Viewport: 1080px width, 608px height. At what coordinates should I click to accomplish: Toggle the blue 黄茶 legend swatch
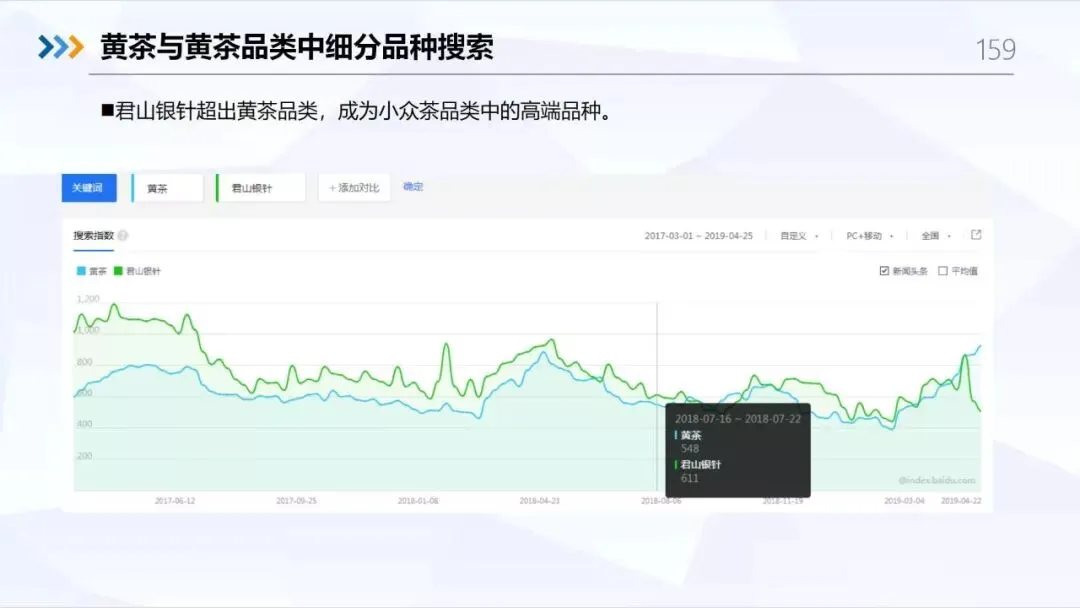tap(81, 271)
